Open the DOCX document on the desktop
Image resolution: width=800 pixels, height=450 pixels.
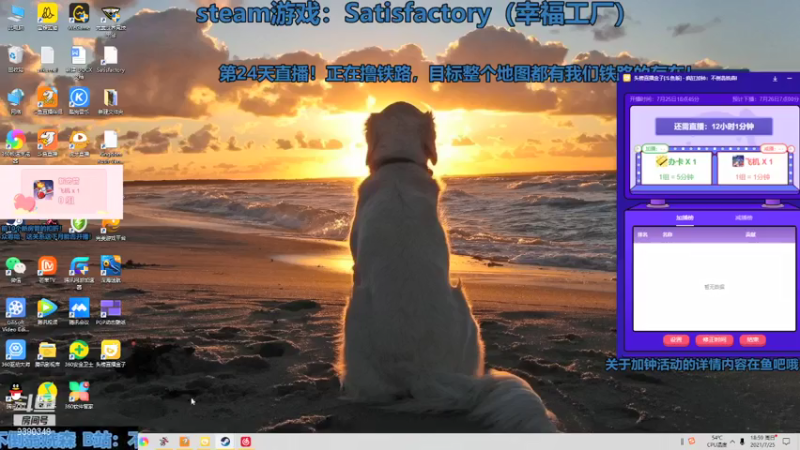79,62
